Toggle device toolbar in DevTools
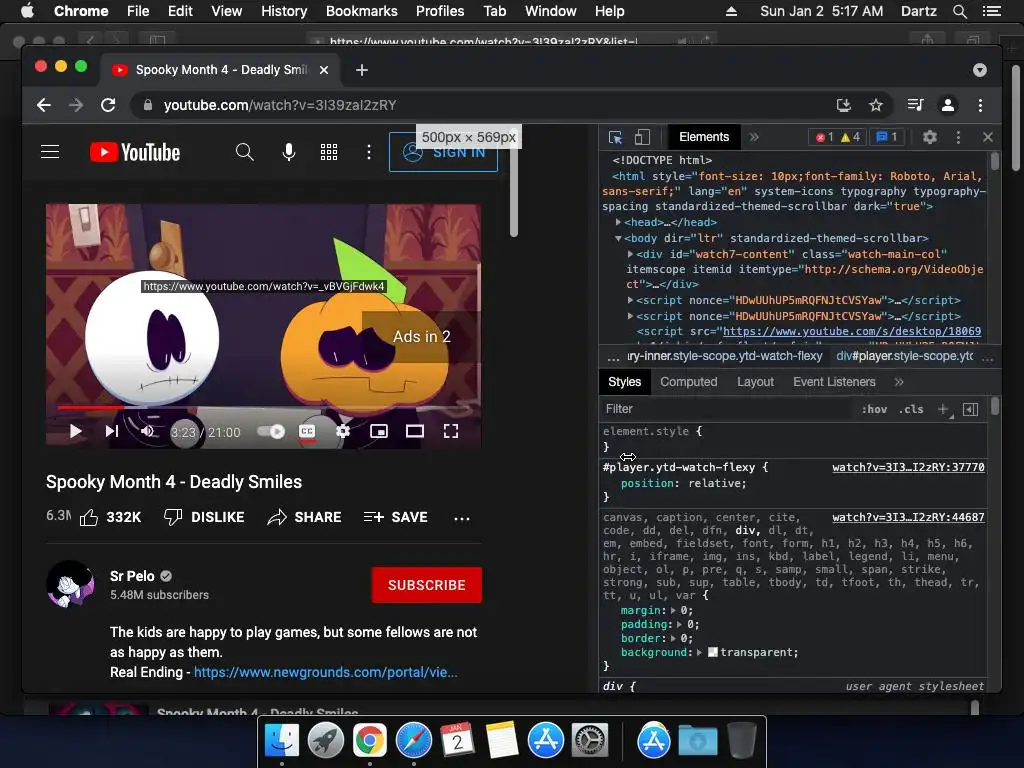 (643, 137)
